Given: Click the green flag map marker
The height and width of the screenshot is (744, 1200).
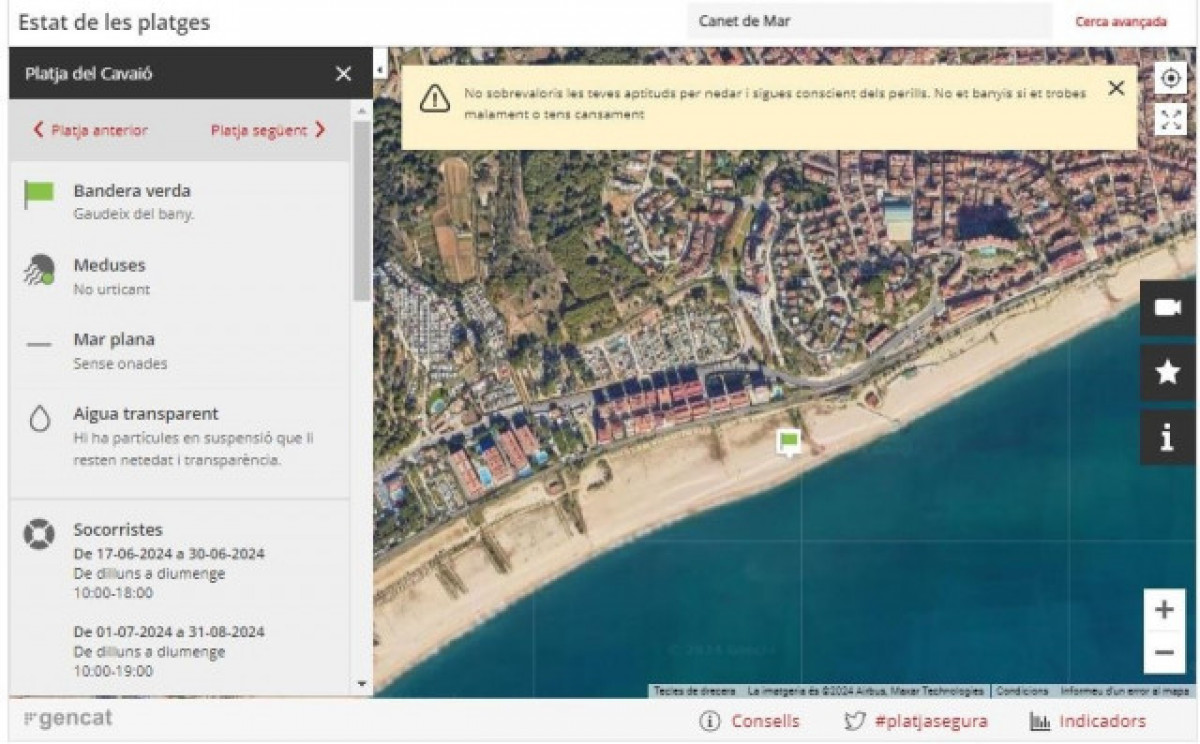Looking at the screenshot, I should (789, 440).
